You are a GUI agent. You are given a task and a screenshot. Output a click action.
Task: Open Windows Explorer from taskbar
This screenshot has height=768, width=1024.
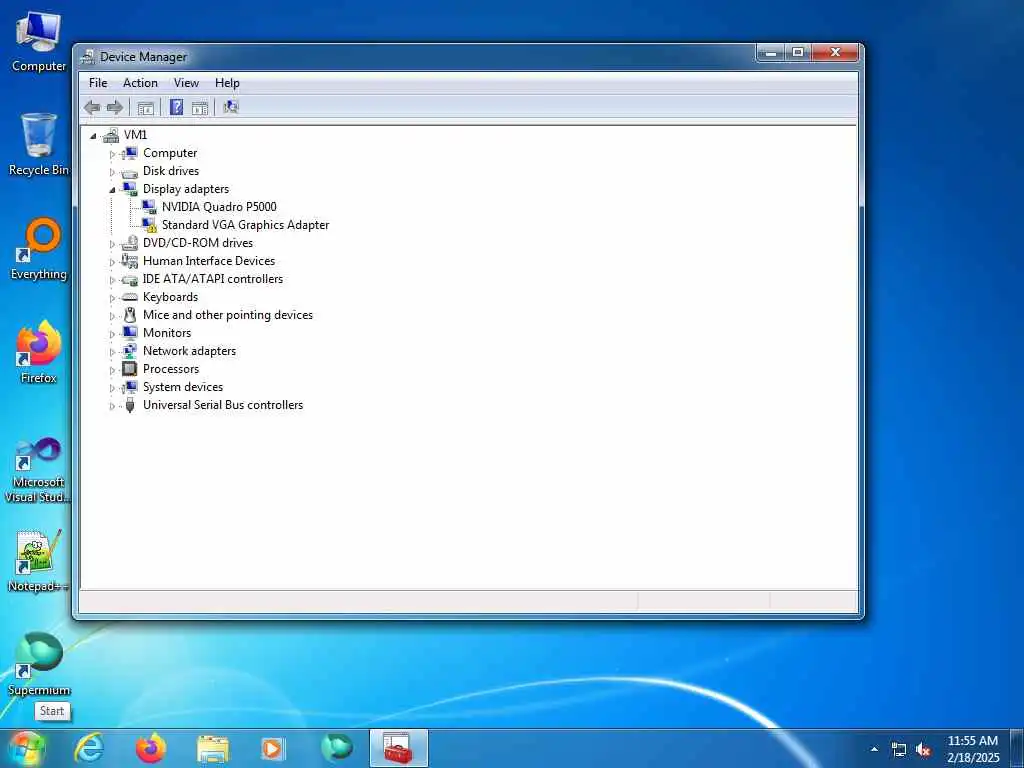[213, 748]
